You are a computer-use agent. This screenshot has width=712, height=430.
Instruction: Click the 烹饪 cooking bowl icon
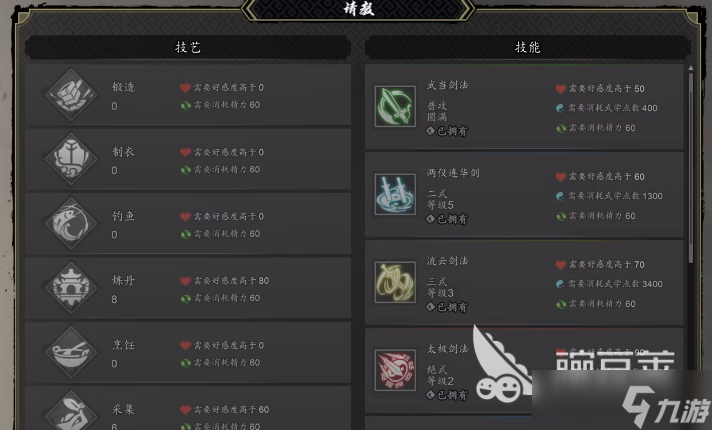point(71,352)
